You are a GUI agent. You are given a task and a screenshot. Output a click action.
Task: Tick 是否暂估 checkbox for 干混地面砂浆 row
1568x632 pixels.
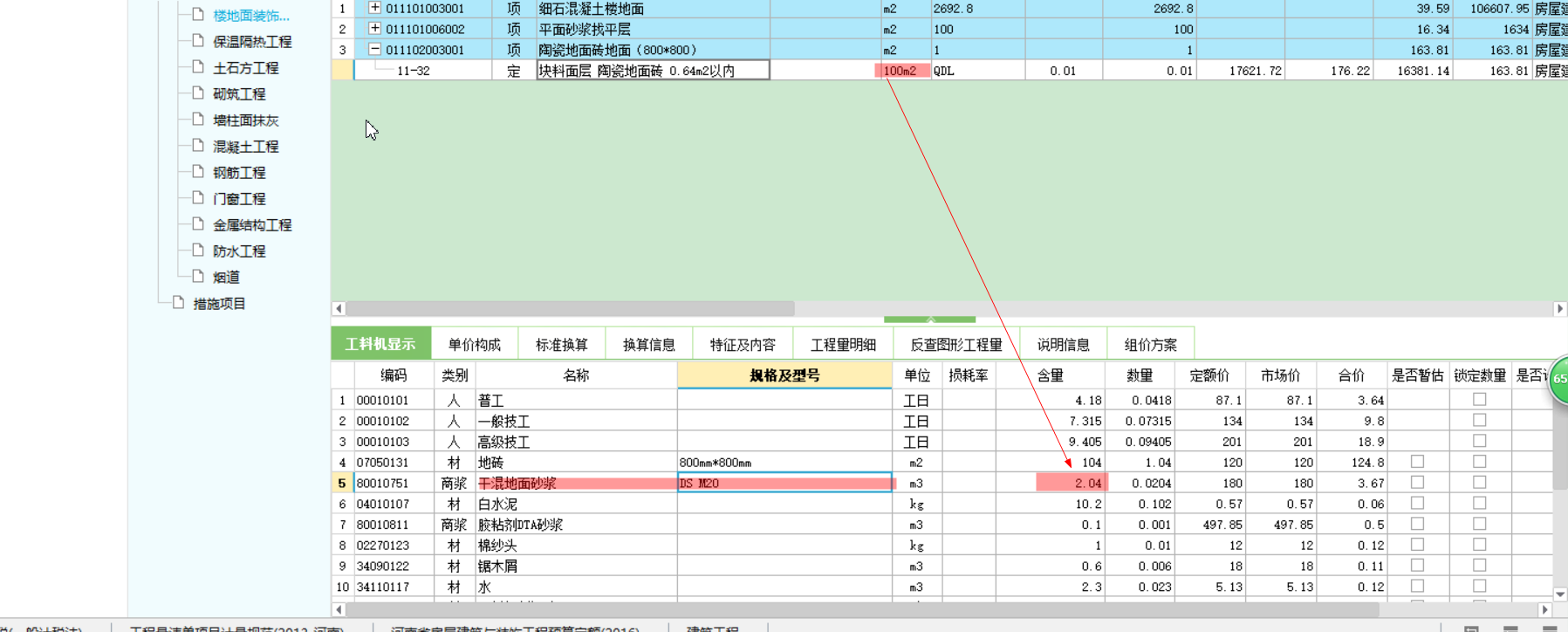pyautogui.click(x=1417, y=482)
